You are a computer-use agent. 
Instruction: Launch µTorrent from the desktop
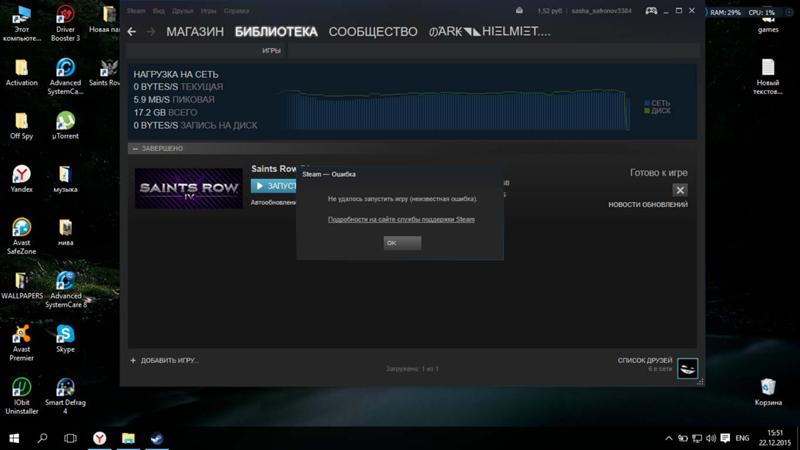(65, 126)
